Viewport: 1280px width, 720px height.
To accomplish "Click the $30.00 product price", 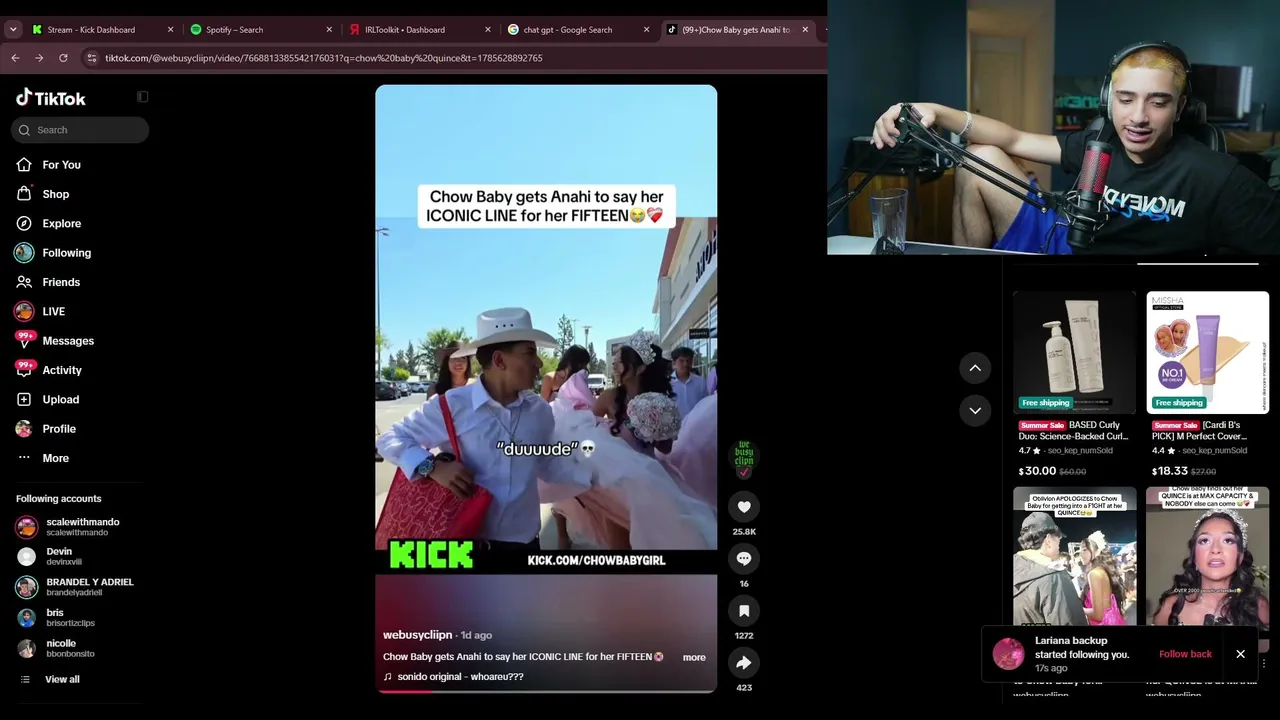I will pyautogui.click(x=1037, y=471).
